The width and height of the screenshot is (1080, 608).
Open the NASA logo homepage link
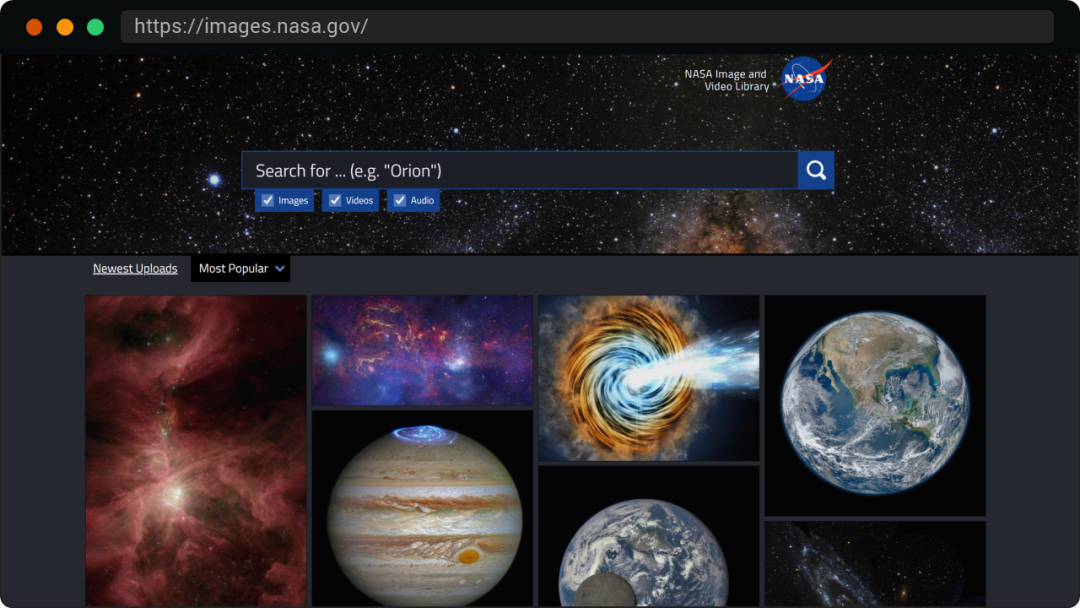[x=804, y=79]
